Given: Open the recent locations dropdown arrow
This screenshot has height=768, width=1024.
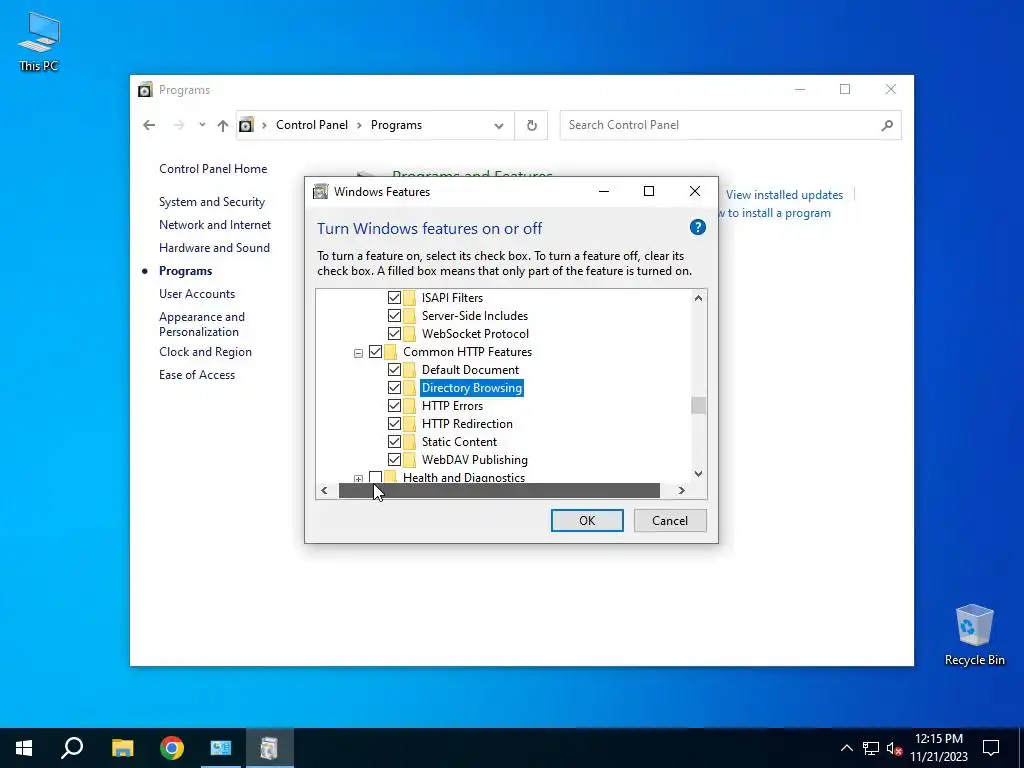Looking at the screenshot, I should [x=202, y=125].
